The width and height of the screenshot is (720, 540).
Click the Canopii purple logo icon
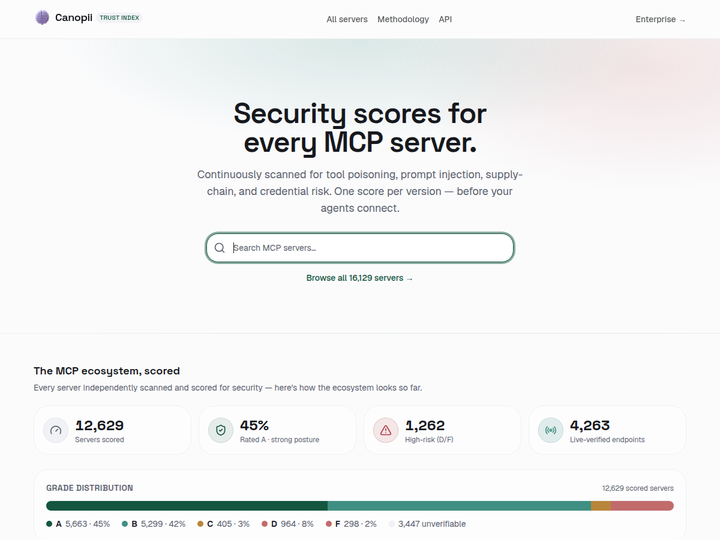point(42,18)
